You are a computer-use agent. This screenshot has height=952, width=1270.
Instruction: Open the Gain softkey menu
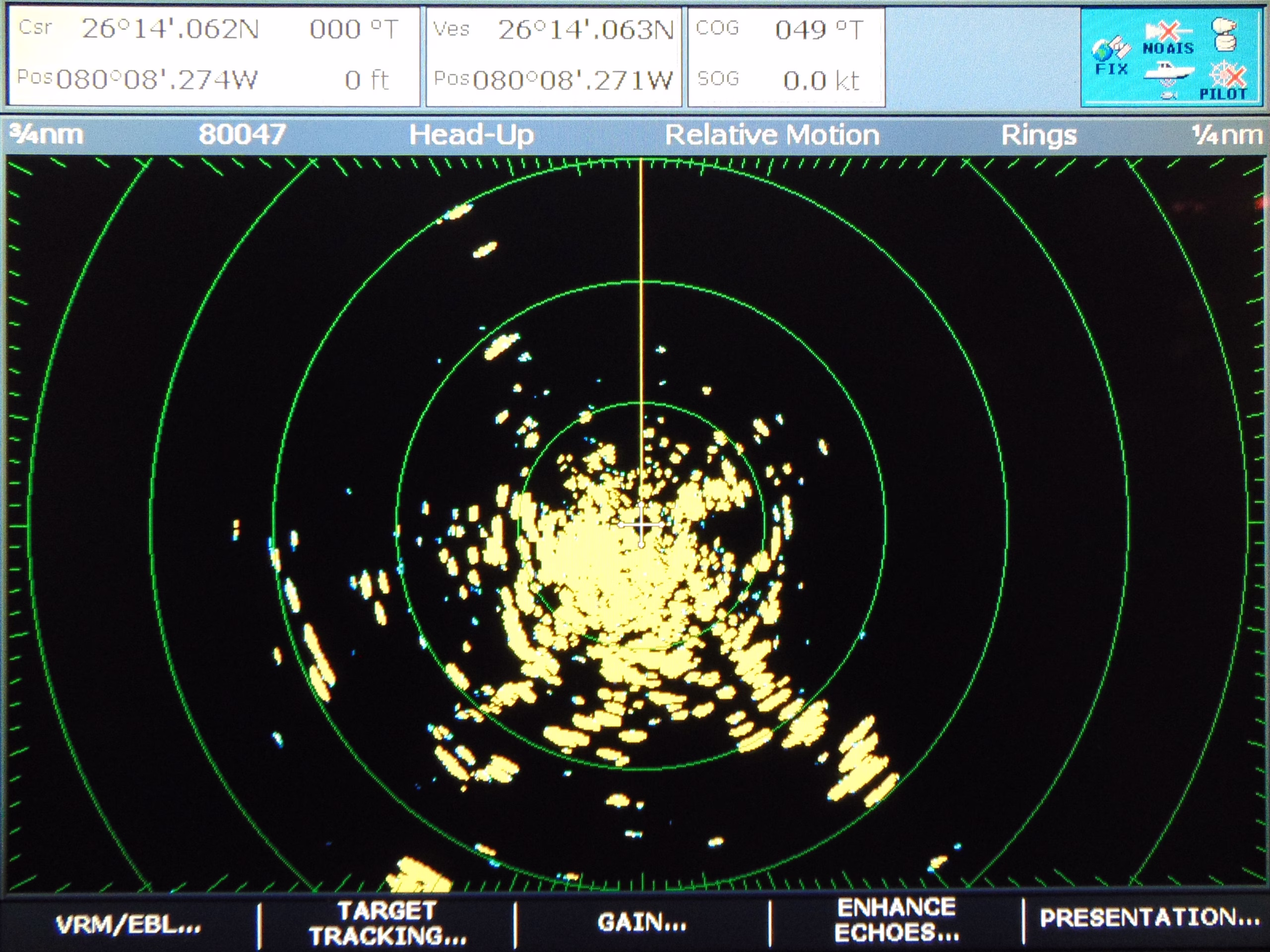click(x=642, y=922)
